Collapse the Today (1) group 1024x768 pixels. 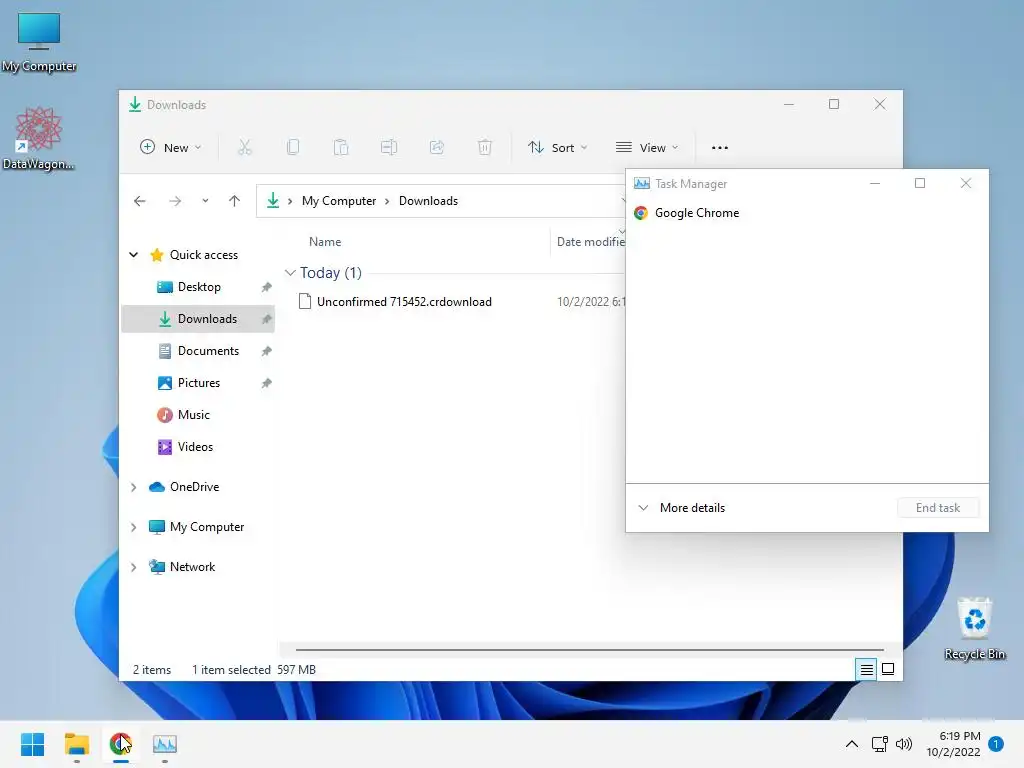coord(290,273)
